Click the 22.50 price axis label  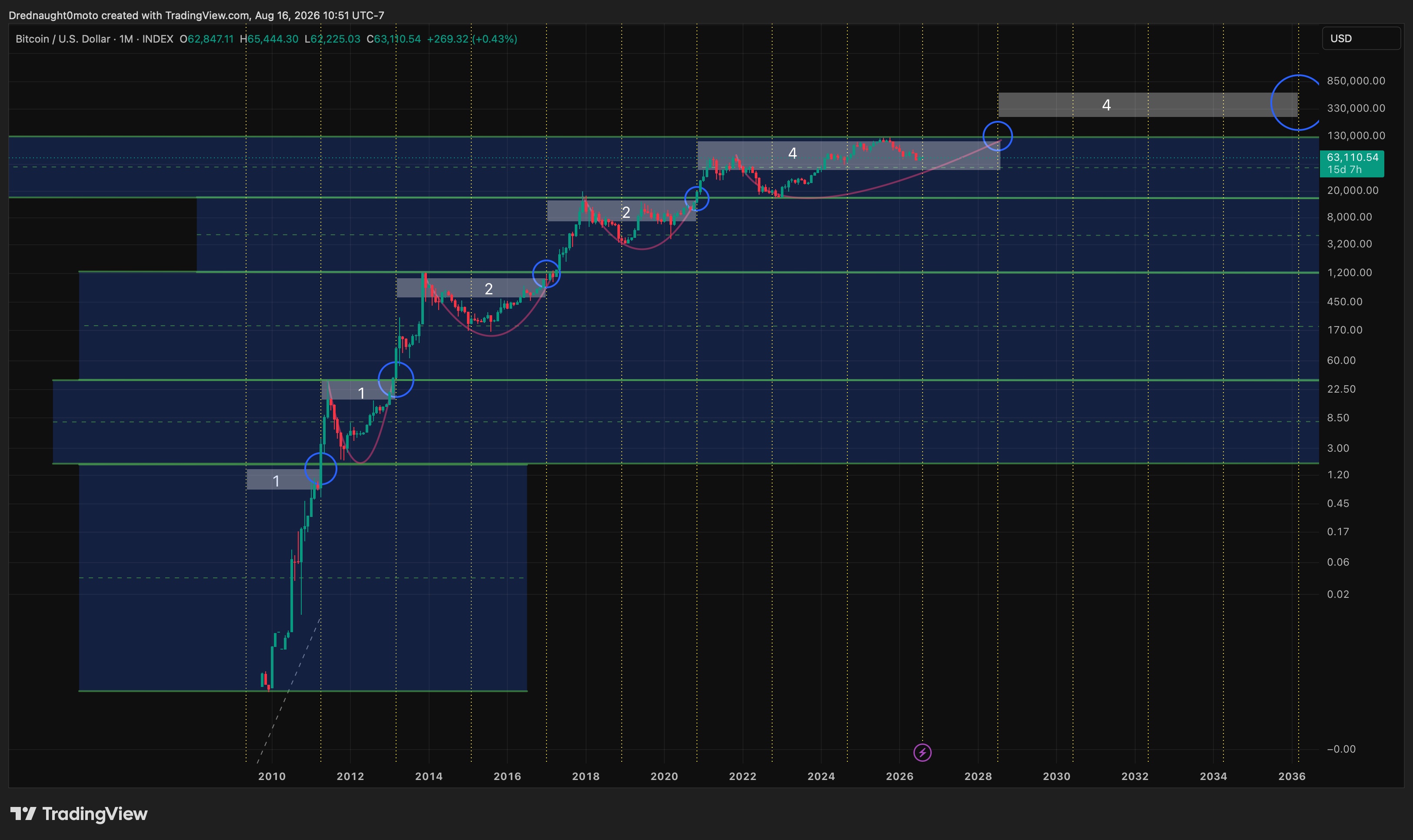coord(1341,389)
